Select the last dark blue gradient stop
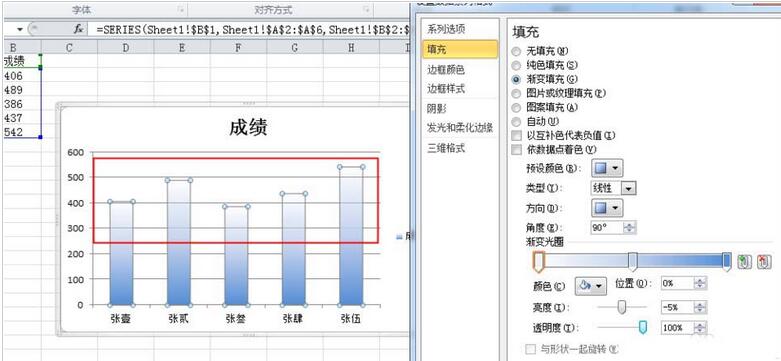This screenshot has height=361, width=781. [x=727, y=261]
